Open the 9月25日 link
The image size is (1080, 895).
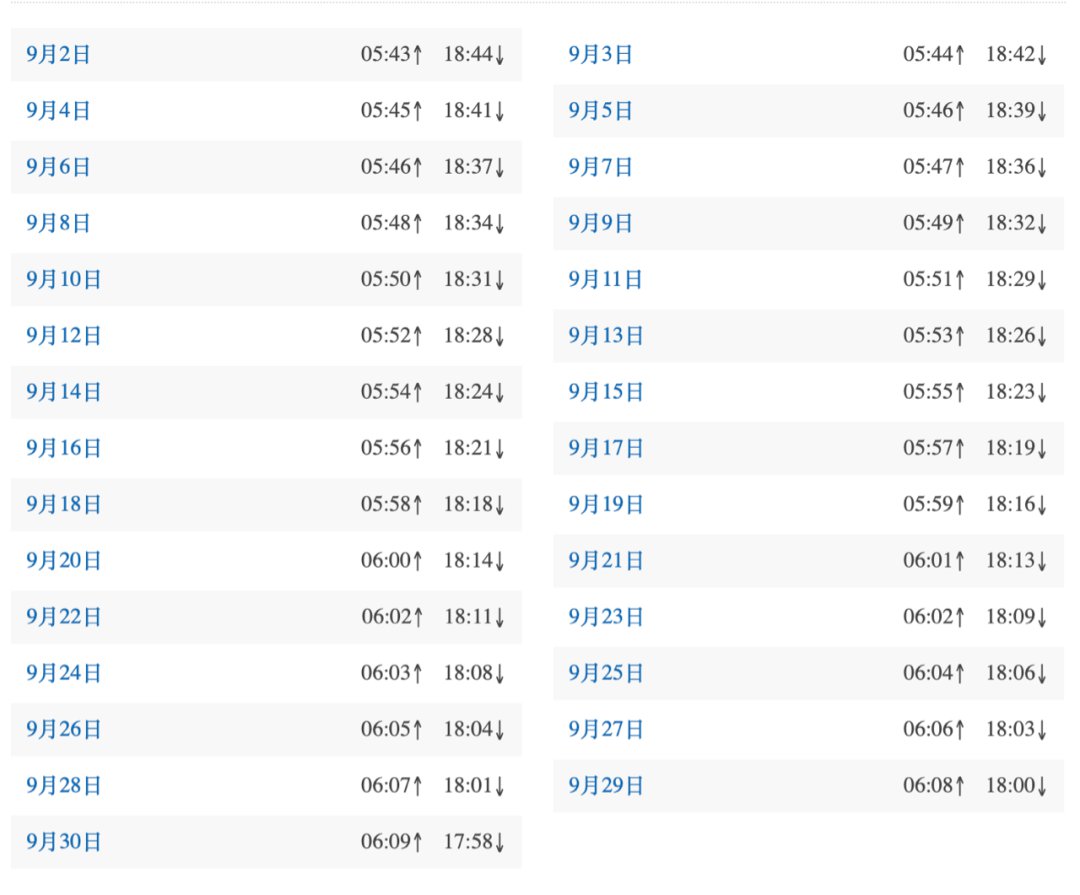click(606, 673)
